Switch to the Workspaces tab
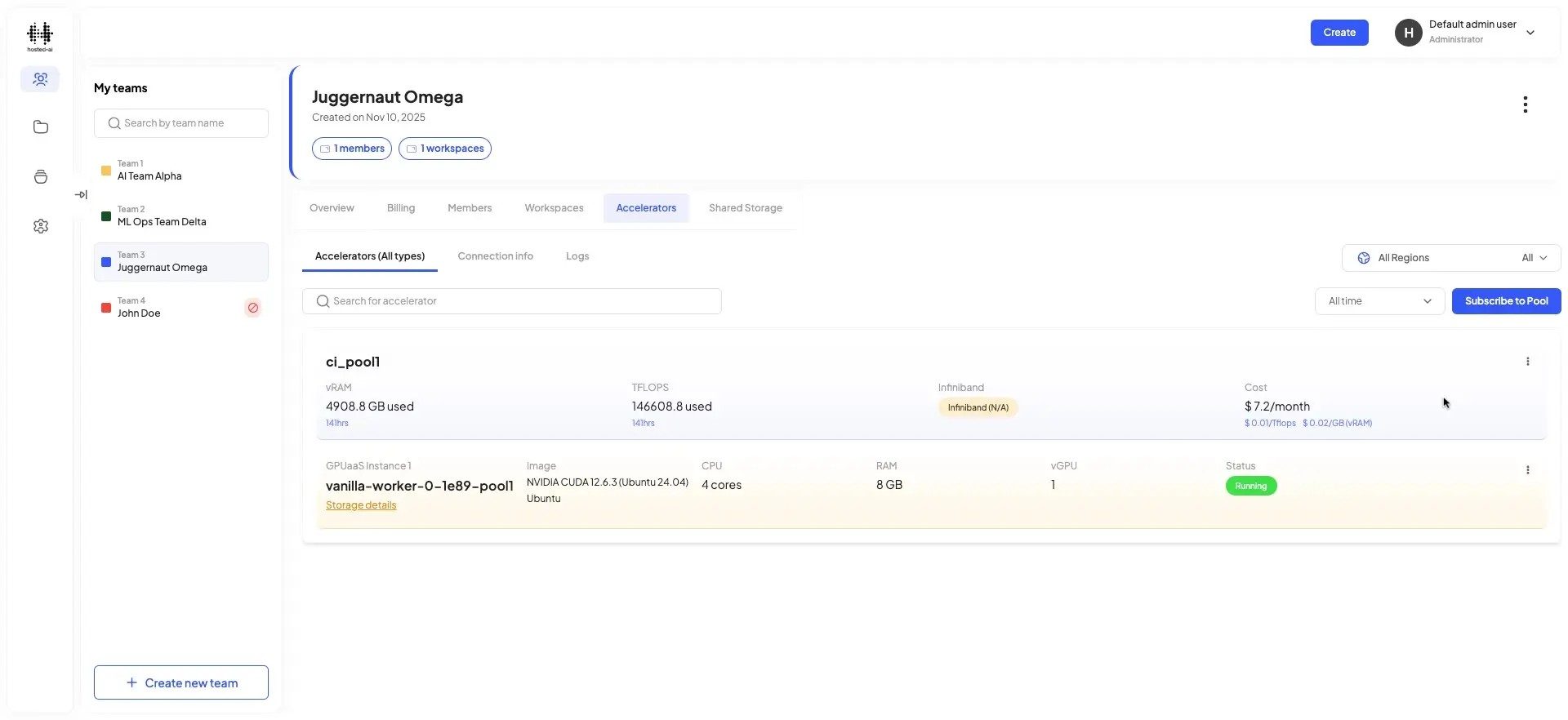Screen dimensions: 1568x720 pyautogui.click(x=554, y=208)
